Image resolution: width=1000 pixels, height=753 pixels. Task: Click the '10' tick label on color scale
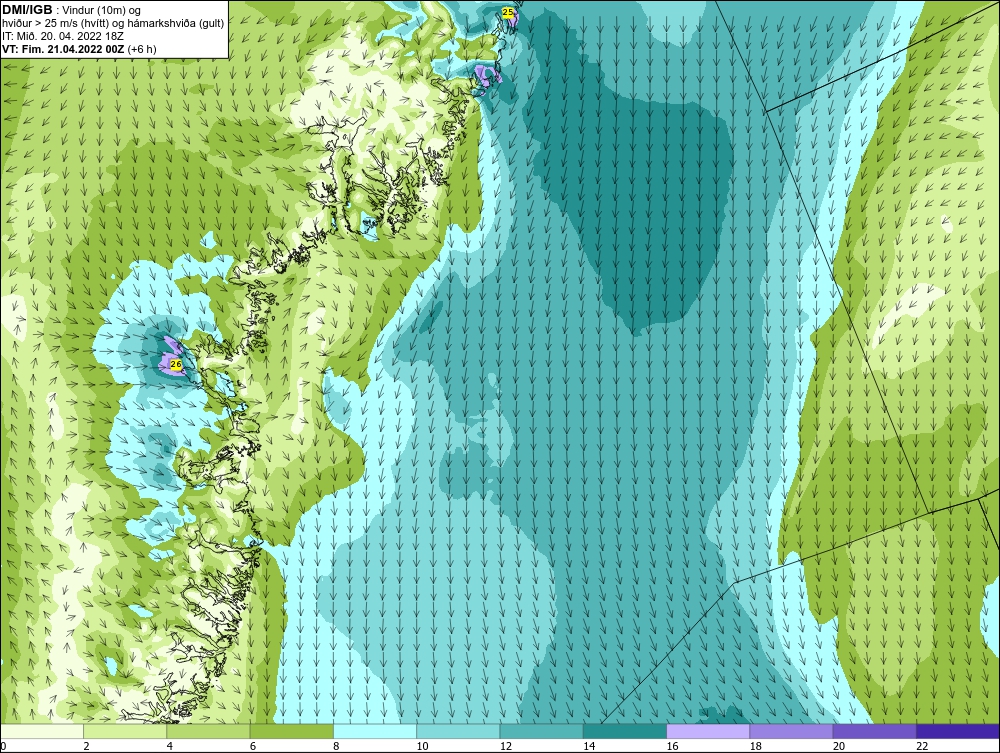point(422,747)
